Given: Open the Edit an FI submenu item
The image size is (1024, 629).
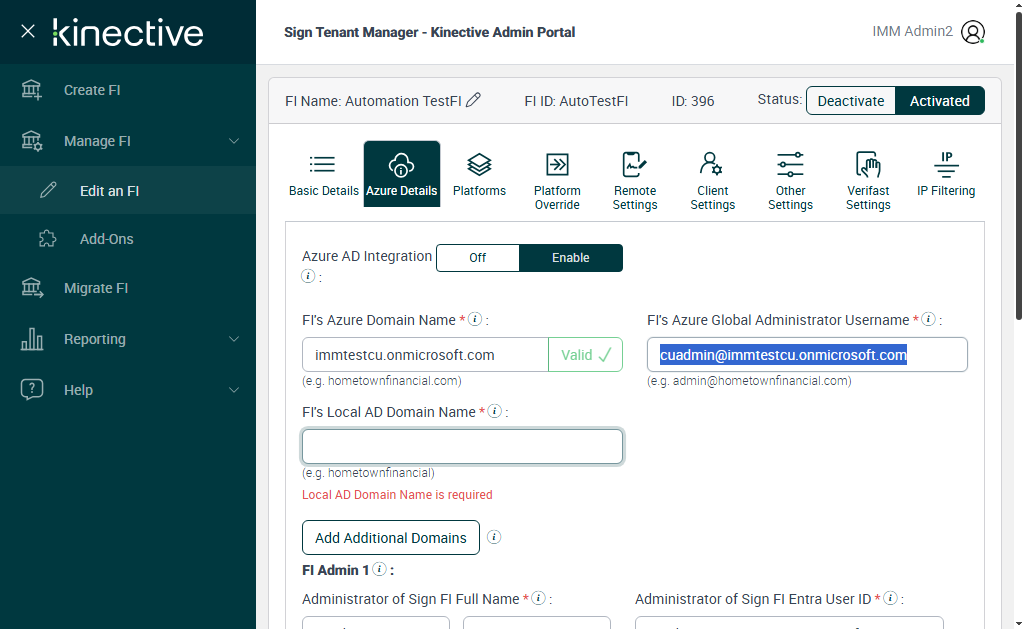Looking at the screenshot, I should coord(128,190).
